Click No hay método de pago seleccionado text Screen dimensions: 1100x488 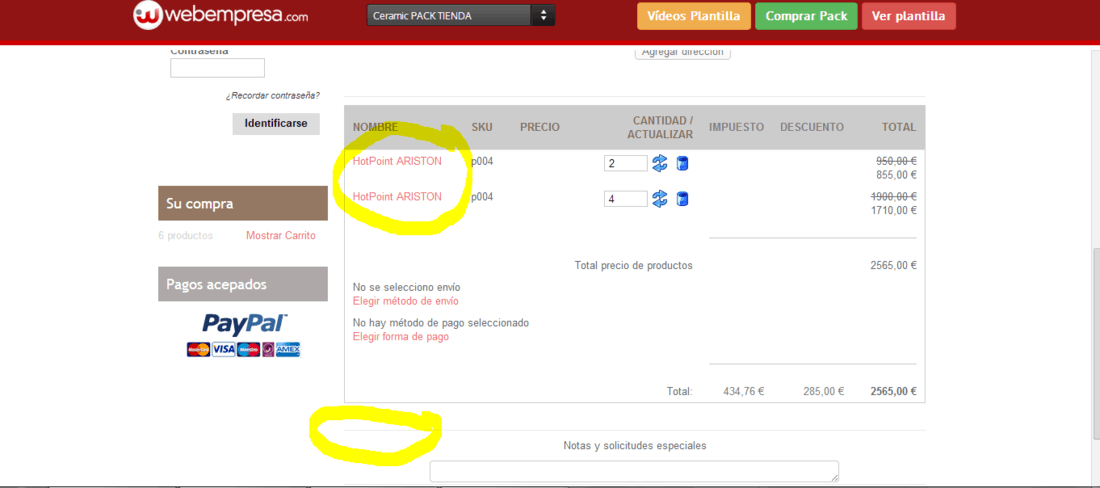(441, 323)
